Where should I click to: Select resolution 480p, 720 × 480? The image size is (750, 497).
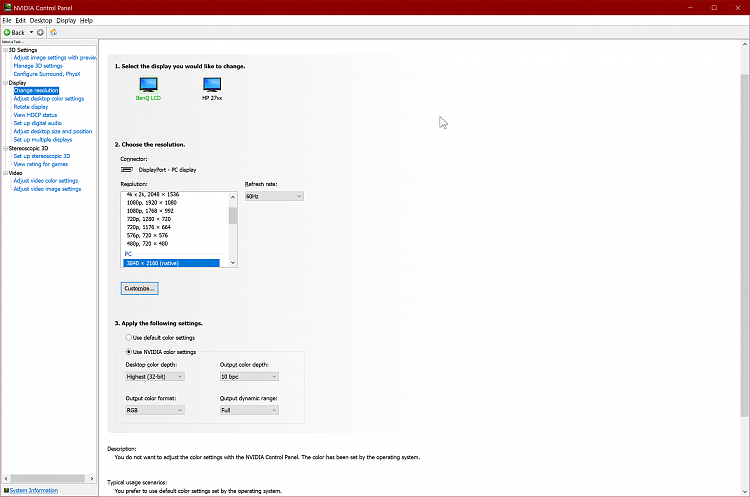pos(147,243)
